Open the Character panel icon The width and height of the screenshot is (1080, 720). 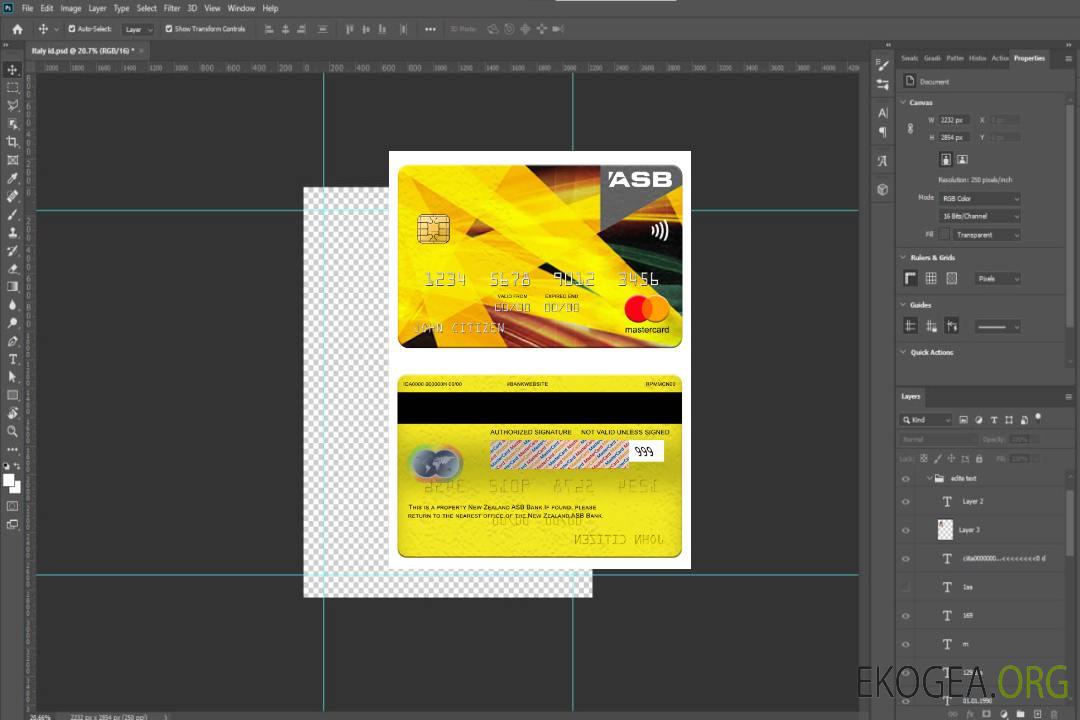(x=883, y=113)
